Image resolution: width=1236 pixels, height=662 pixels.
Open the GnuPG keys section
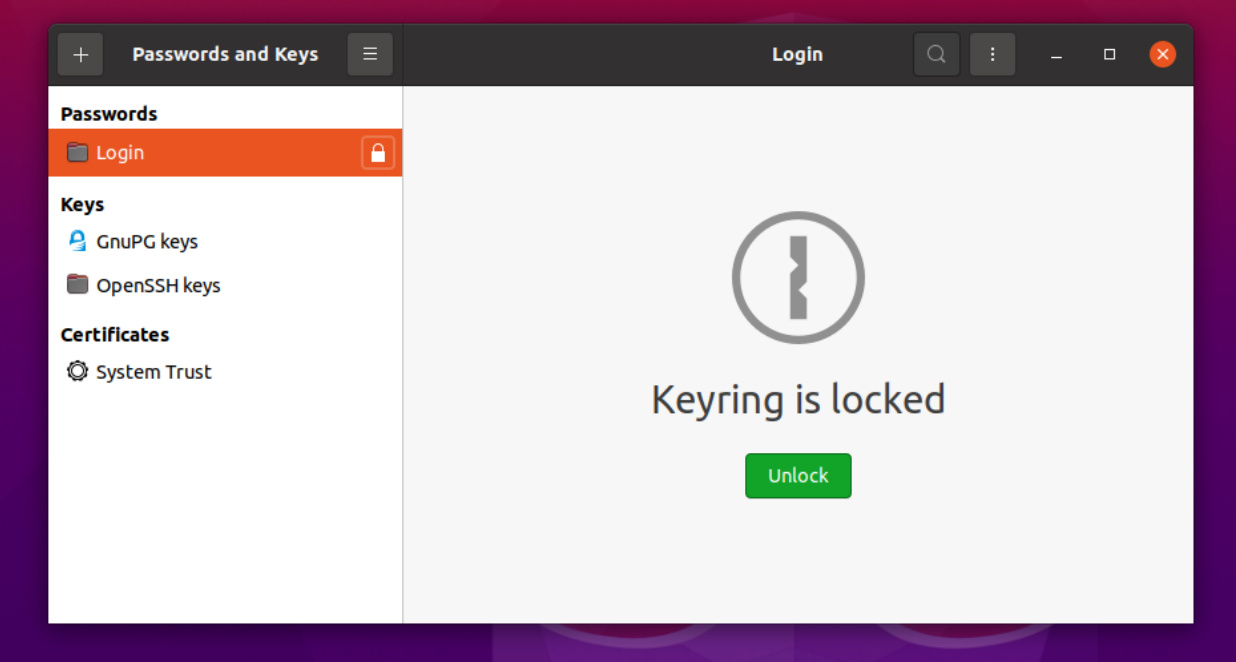point(146,241)
